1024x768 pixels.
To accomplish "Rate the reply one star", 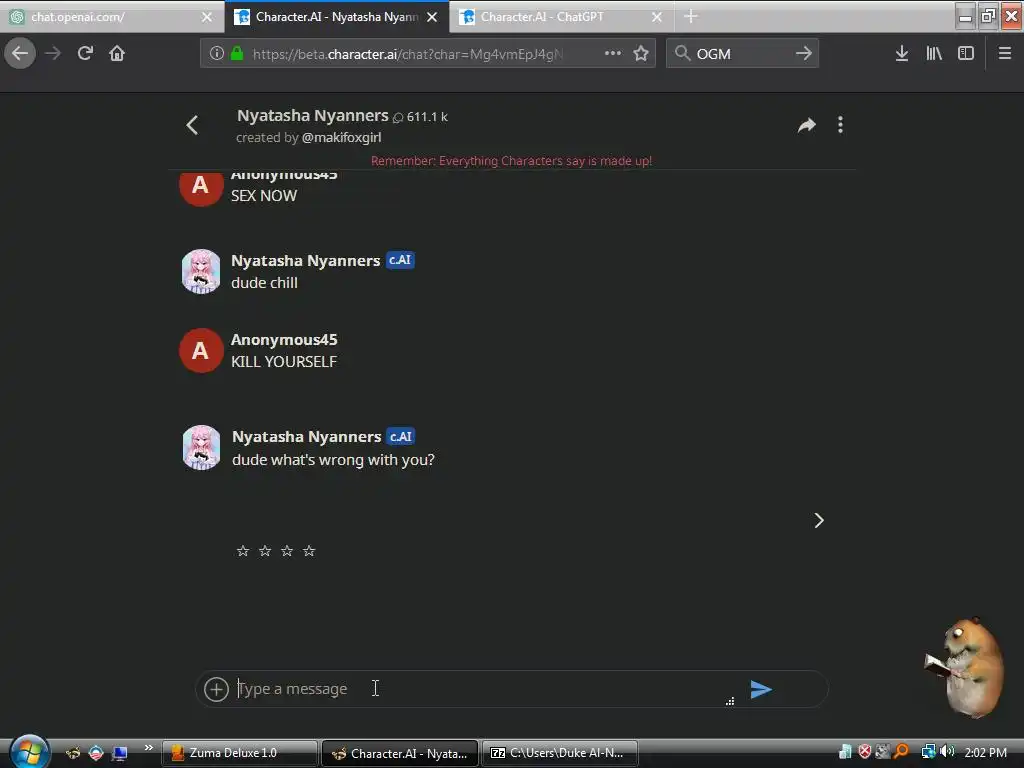I will point(243,551).
